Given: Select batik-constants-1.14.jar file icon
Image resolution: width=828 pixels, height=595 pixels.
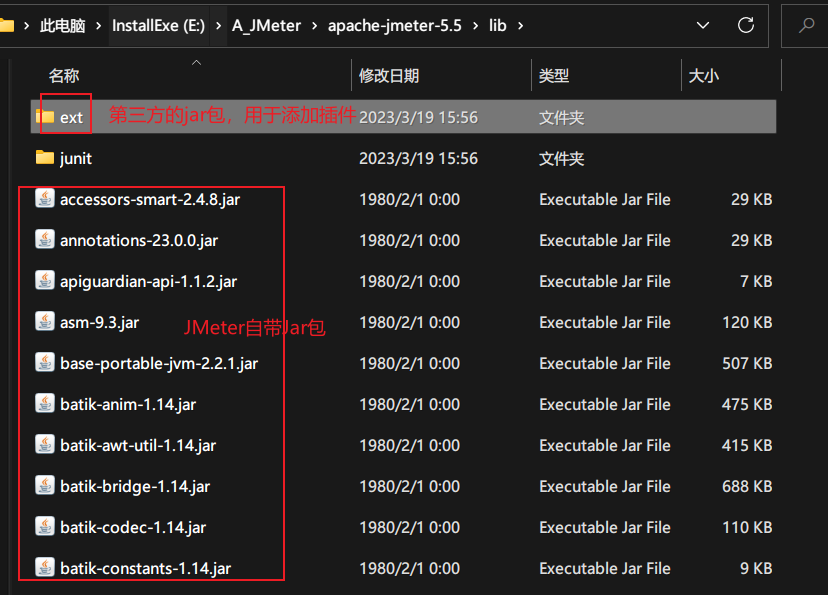Looking at the screenshot, I should click(45, 568).
